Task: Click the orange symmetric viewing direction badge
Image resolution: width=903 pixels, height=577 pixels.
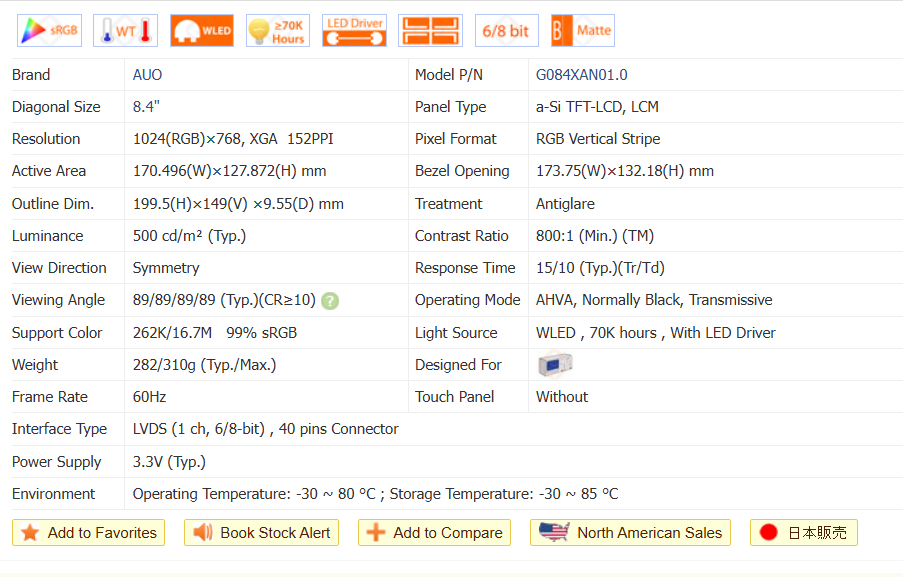Action: pyautogui.click(x=430, y=31)
